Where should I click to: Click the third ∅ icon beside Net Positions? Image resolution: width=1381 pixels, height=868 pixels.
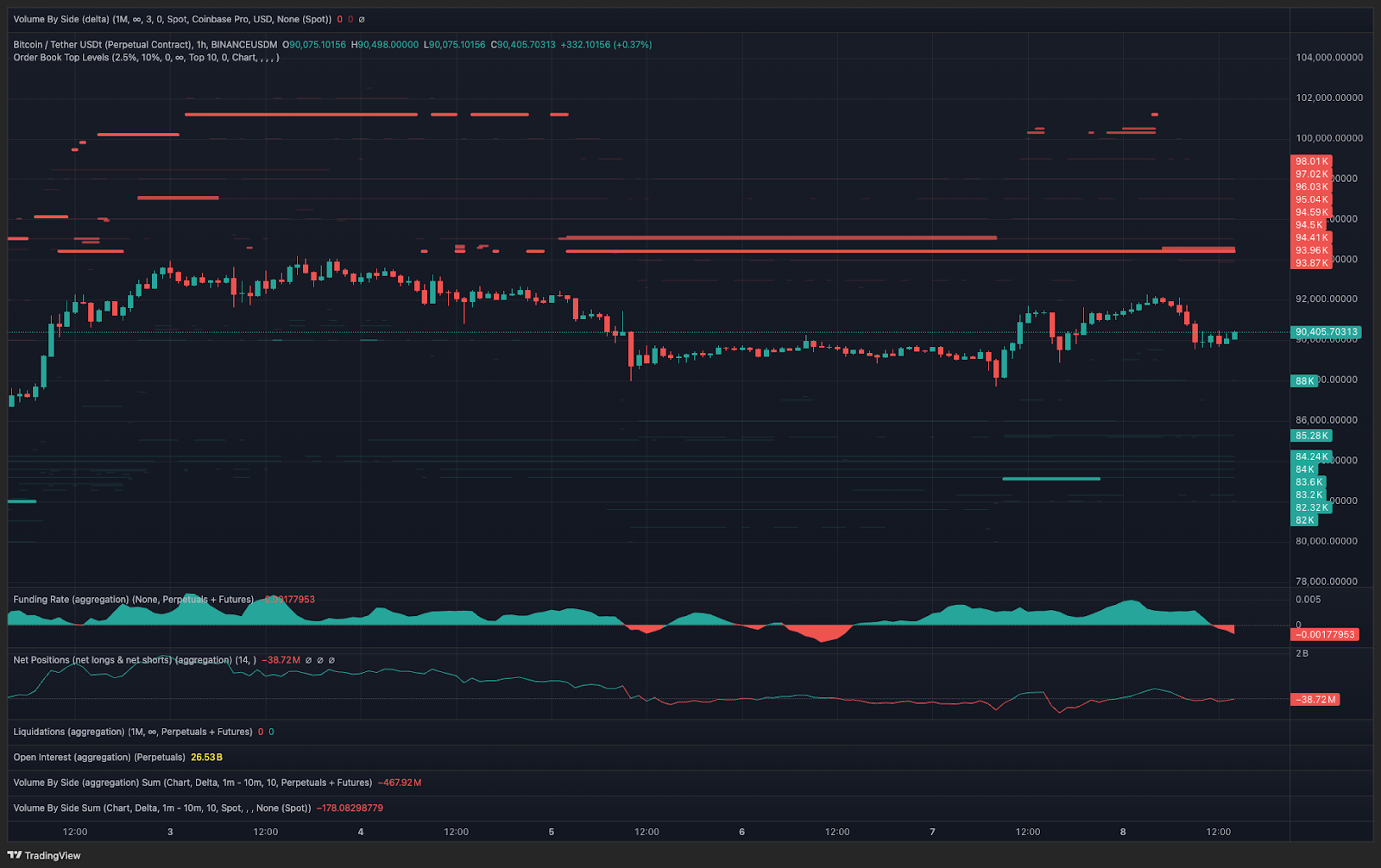point(332,660)
